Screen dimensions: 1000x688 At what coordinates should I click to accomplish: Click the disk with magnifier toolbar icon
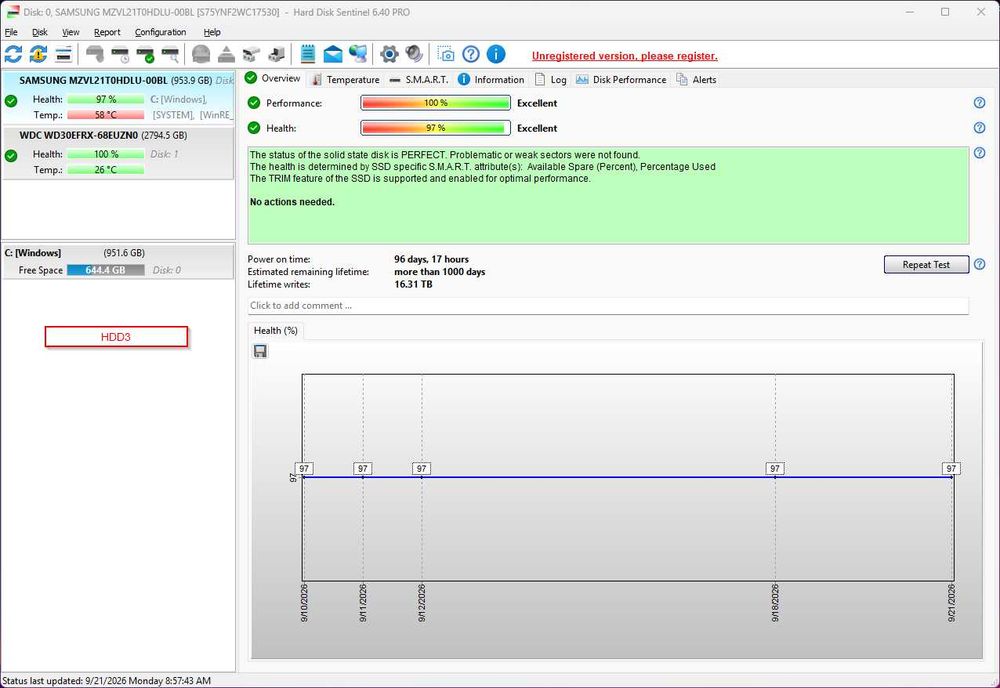point(170,54)
